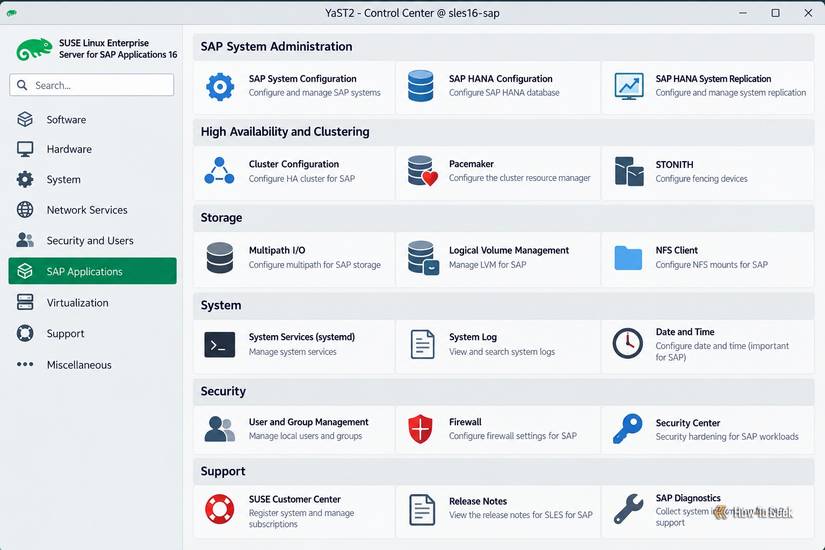Viewport: 825px width, 550px height.
Task: Select the SAP Applications category
Action: [x=93, y=271]
